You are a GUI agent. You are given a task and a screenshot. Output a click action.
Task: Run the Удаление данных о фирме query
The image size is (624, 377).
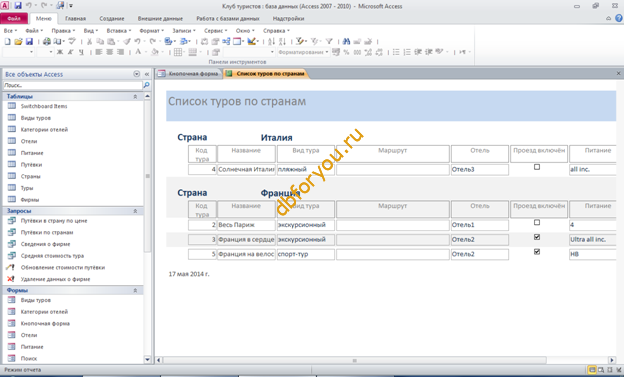coord(55,279)
